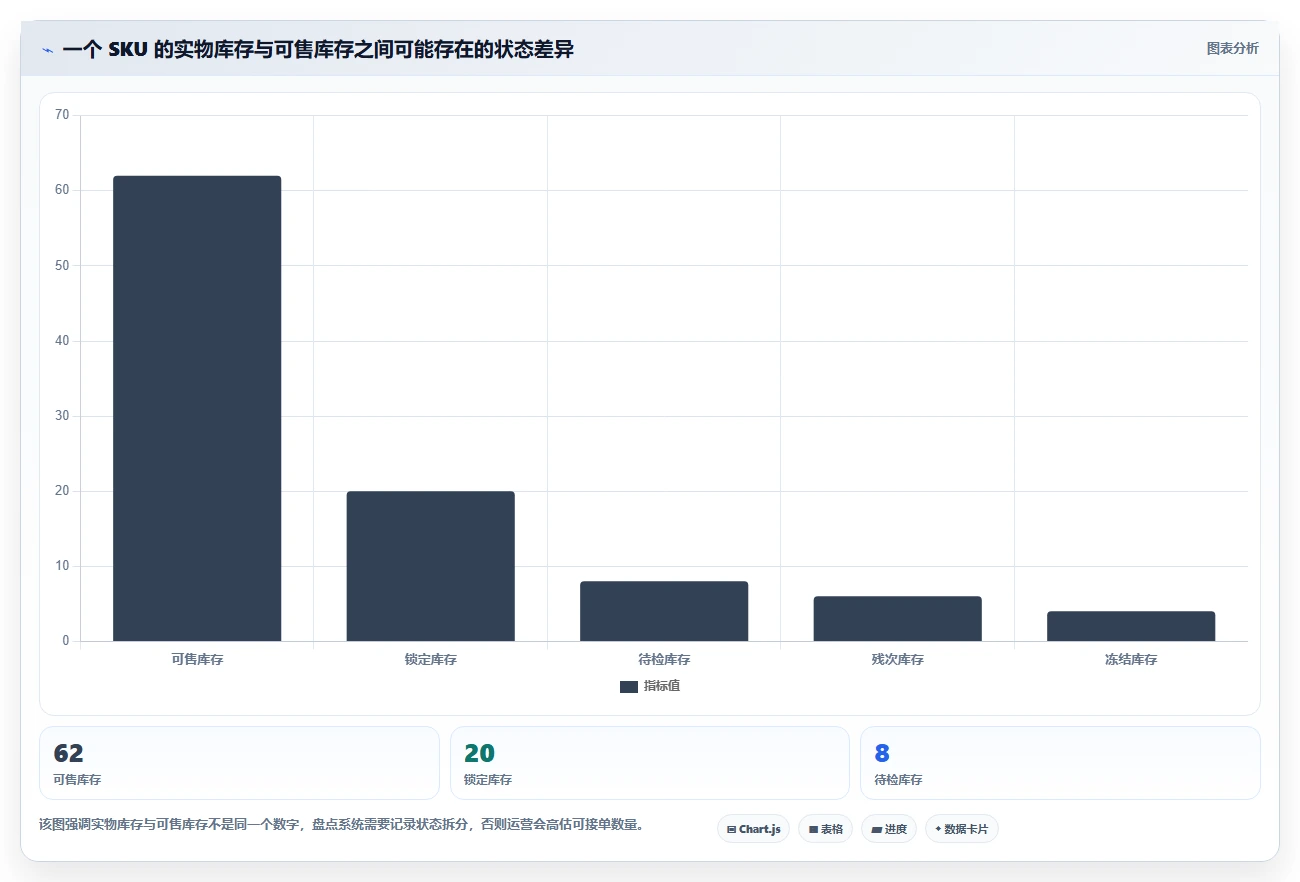Viewport: 1300px width, 882px height.
Task: Select the 进度 tag chip
Action: pos(889,829)
